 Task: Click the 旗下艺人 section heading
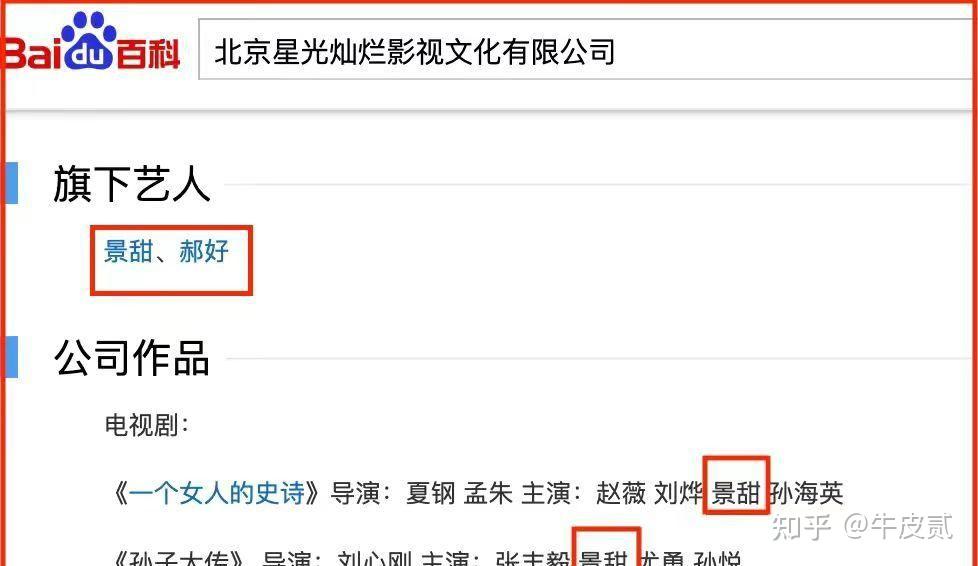(x=132, y=184)
